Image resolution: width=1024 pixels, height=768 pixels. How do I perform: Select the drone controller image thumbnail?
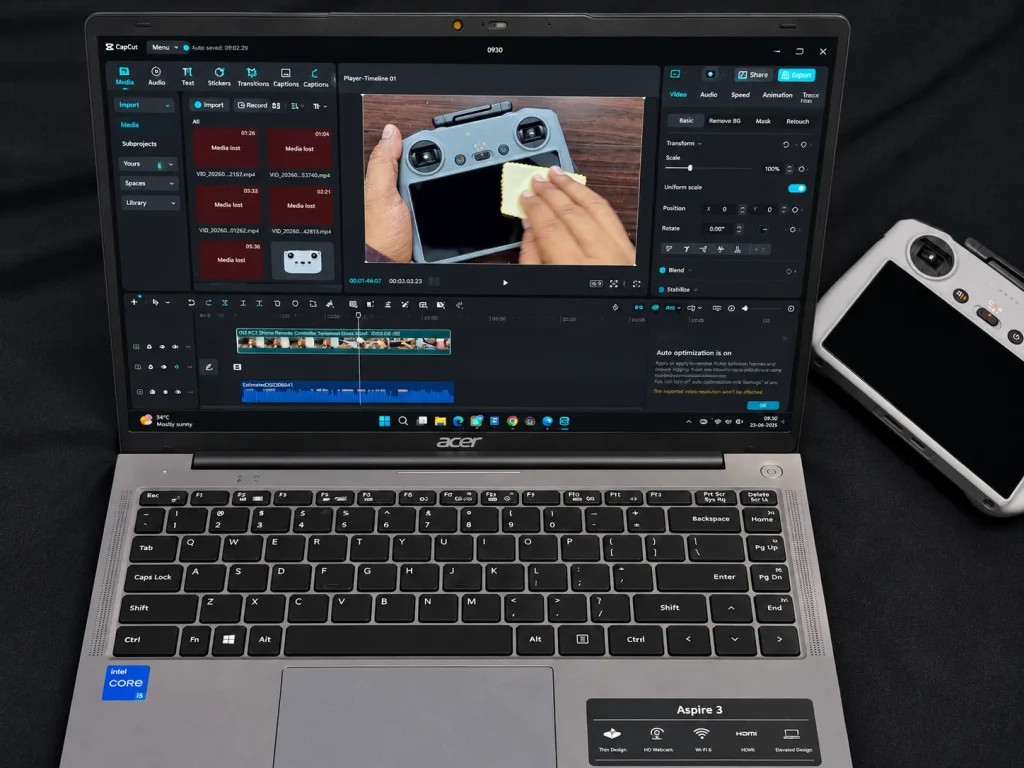[302, 261]
